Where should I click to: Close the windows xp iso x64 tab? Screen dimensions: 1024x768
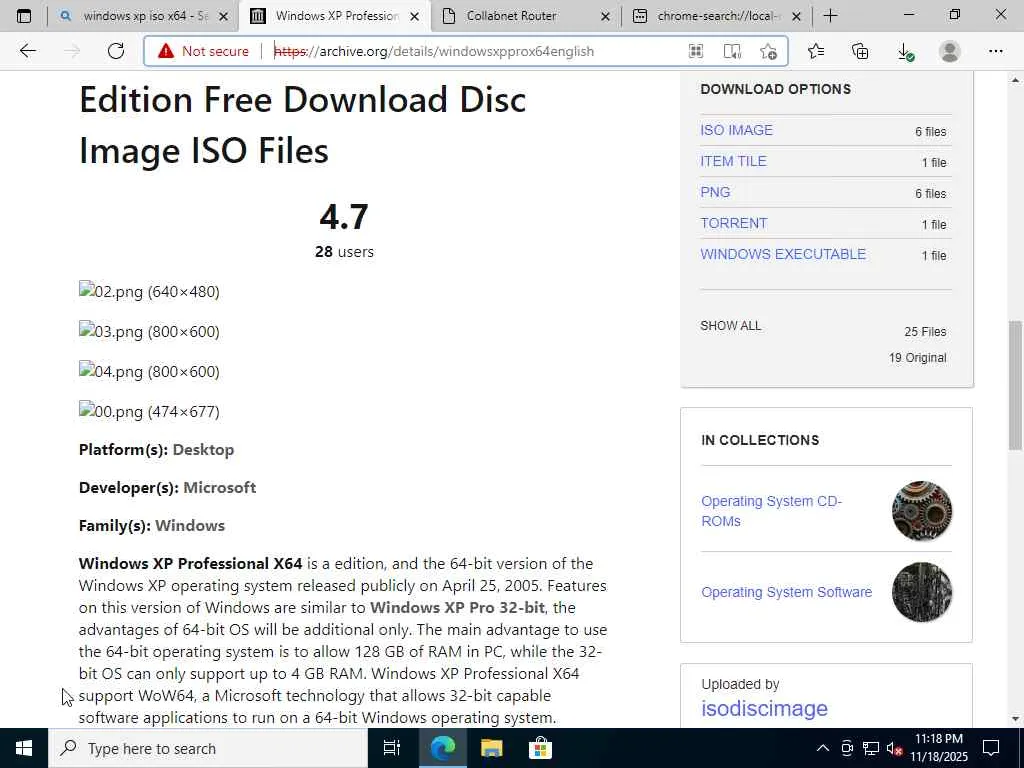[223, 16]
